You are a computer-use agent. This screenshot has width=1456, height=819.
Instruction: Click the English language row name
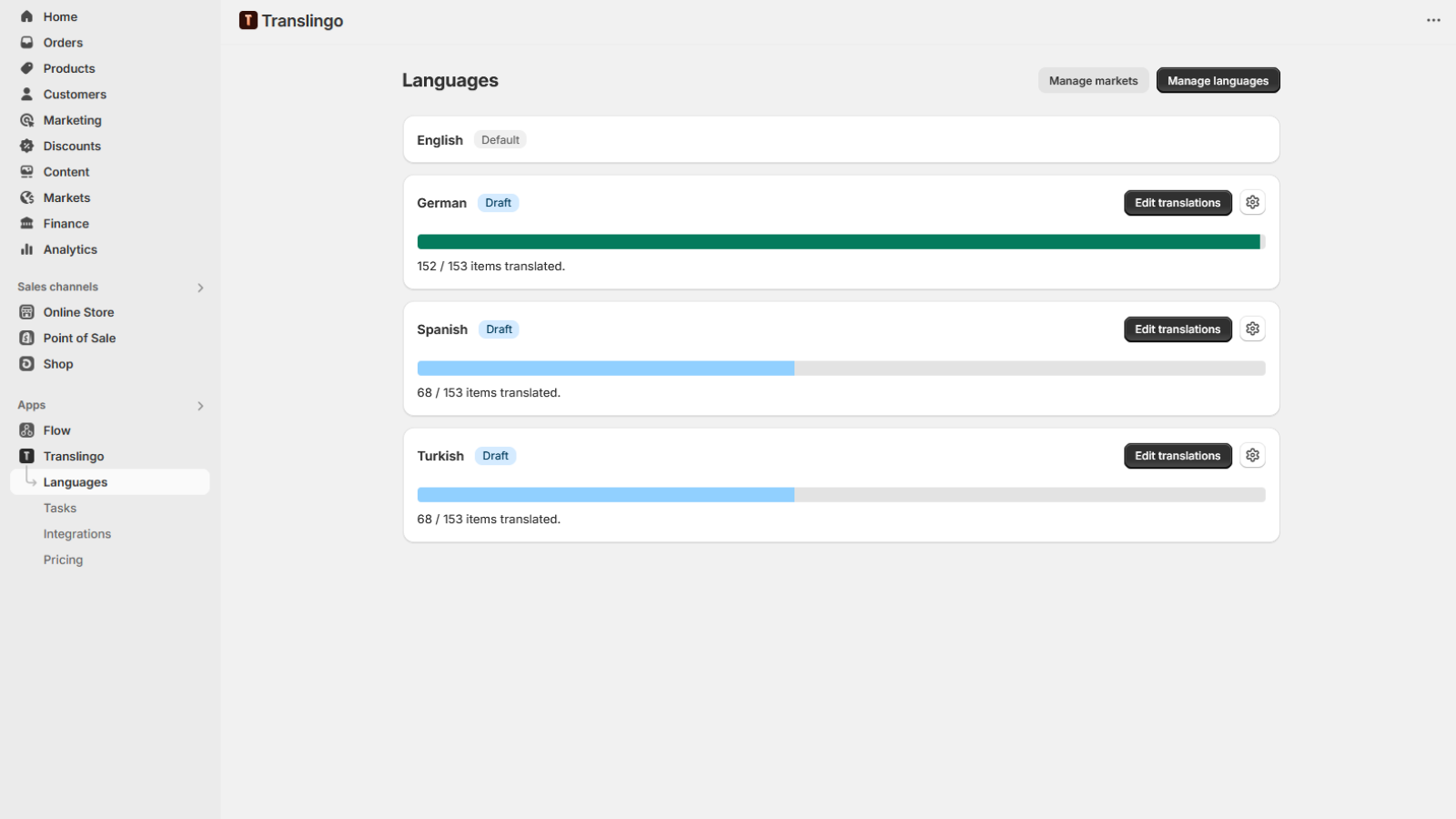[x=440, y=140]
